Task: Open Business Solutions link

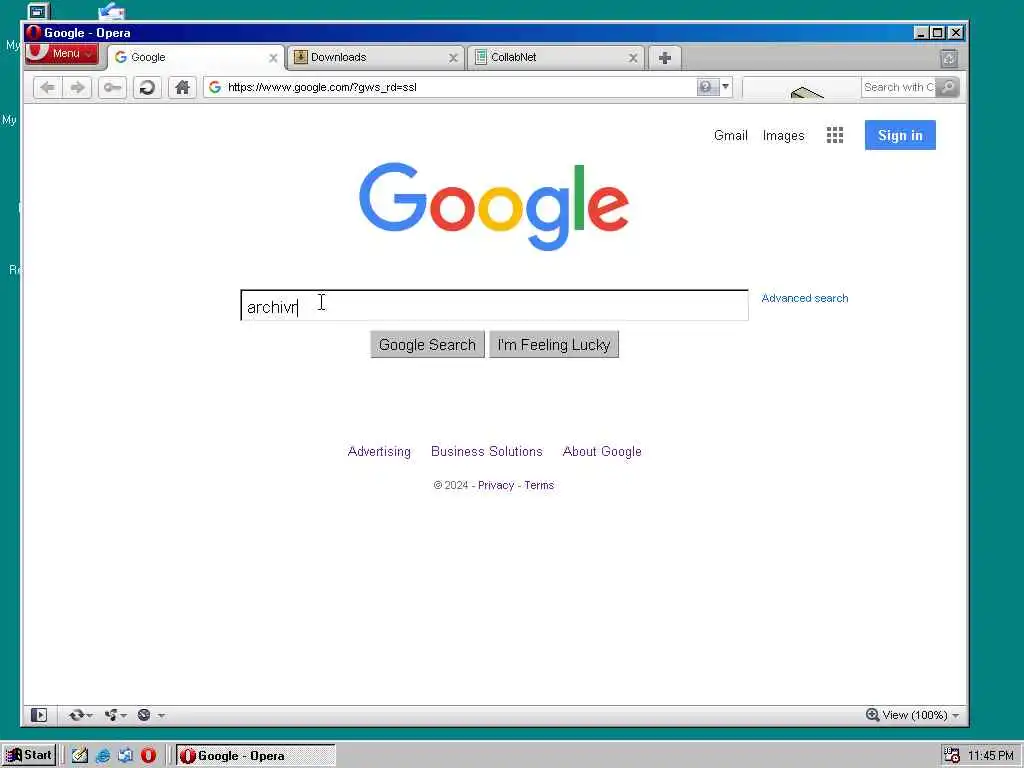Action: pos(487,451)
